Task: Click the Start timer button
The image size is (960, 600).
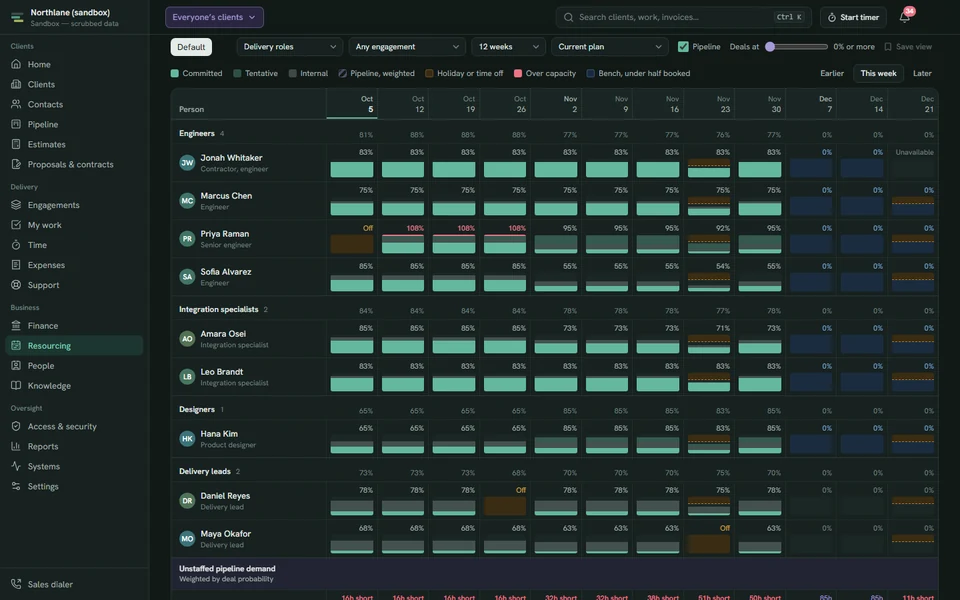Action: pos(853,17)
